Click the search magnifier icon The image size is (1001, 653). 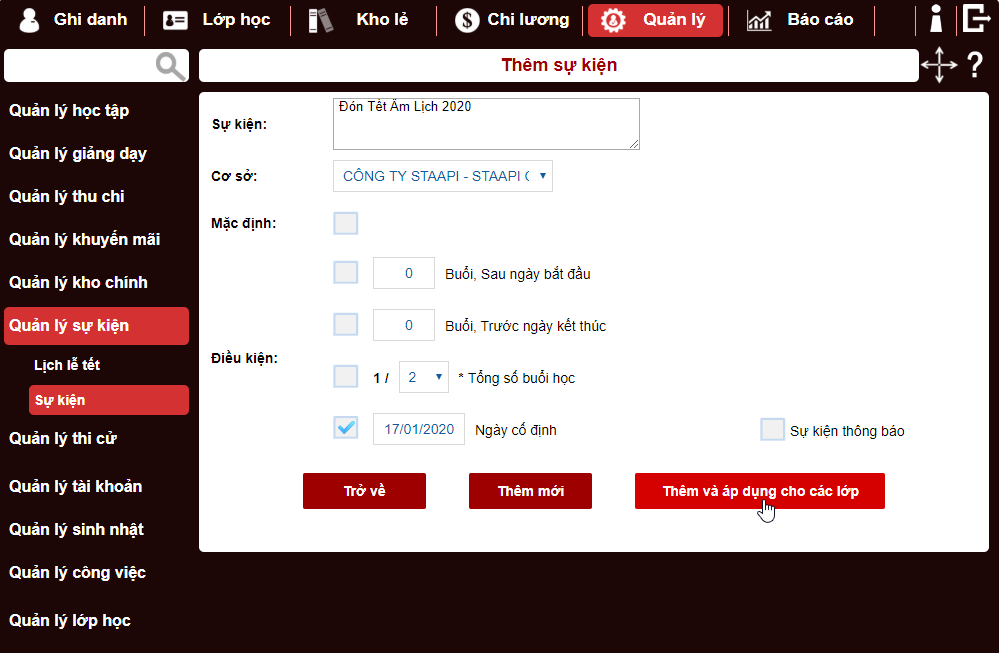pos(171,66)
